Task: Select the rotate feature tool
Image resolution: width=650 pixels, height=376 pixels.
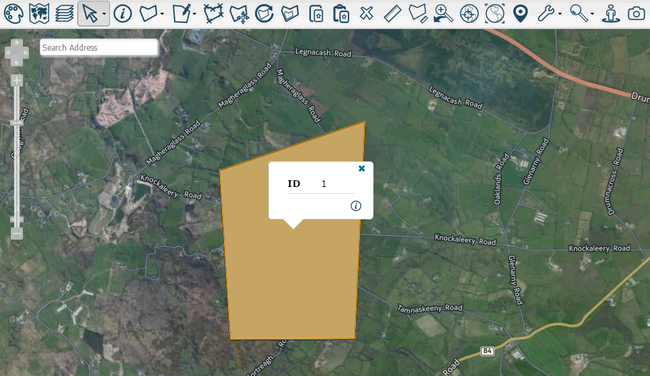Action: [x=264, y=14]
